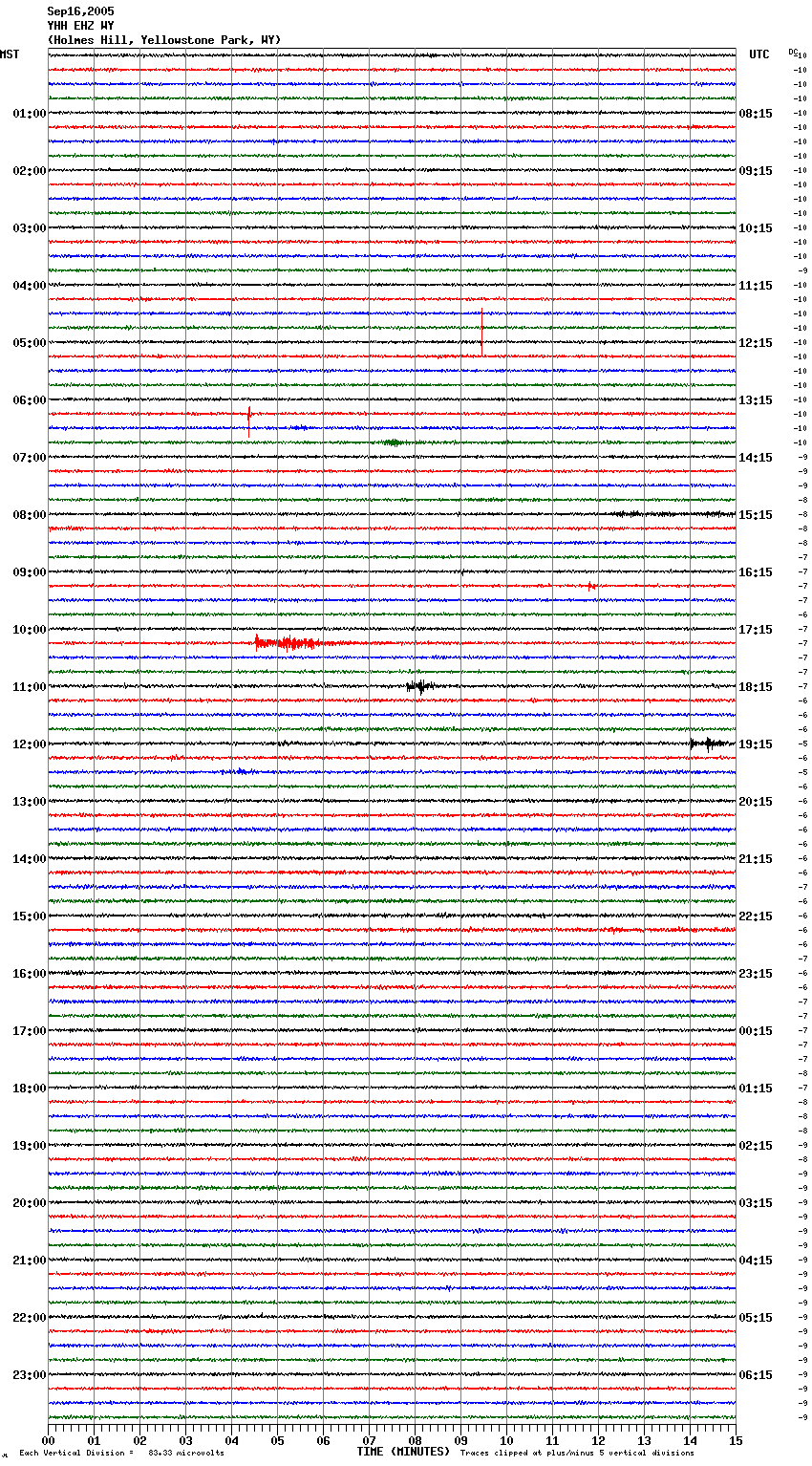812x1466 pixels.
Task: Select the 15:00 MST row label
Action: [30, 916]
